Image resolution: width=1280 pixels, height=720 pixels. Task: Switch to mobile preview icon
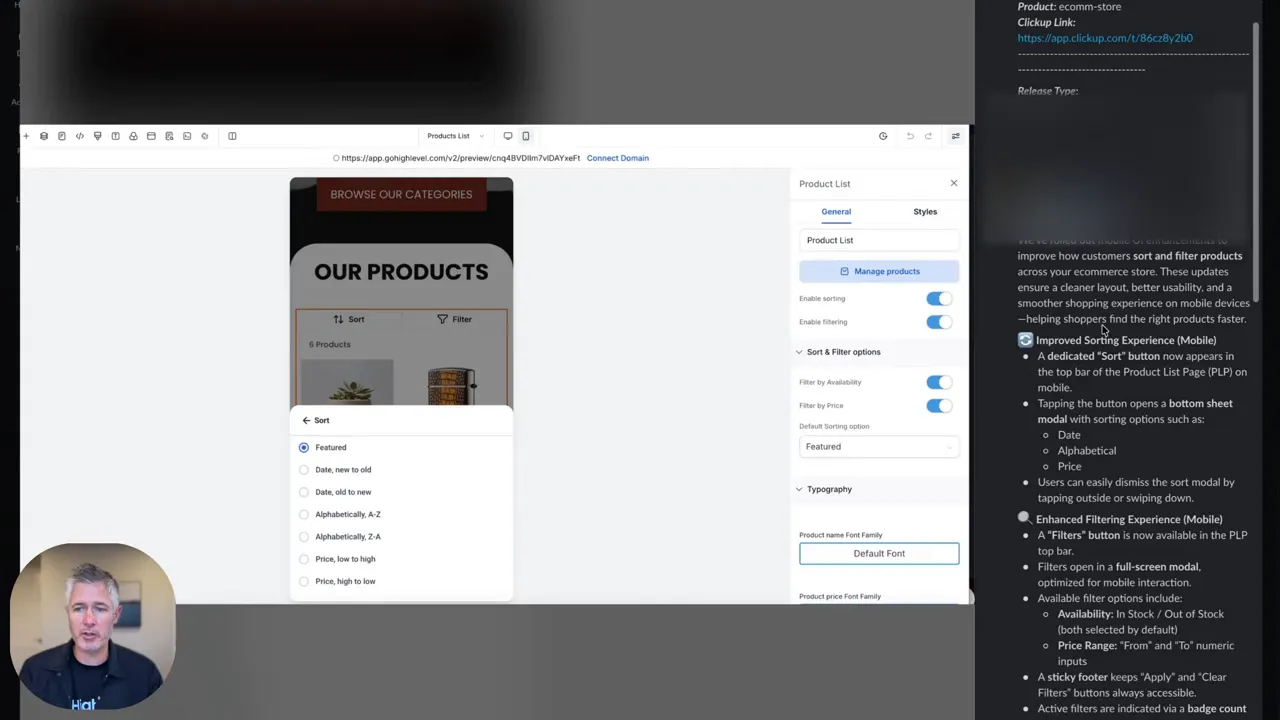526,136
